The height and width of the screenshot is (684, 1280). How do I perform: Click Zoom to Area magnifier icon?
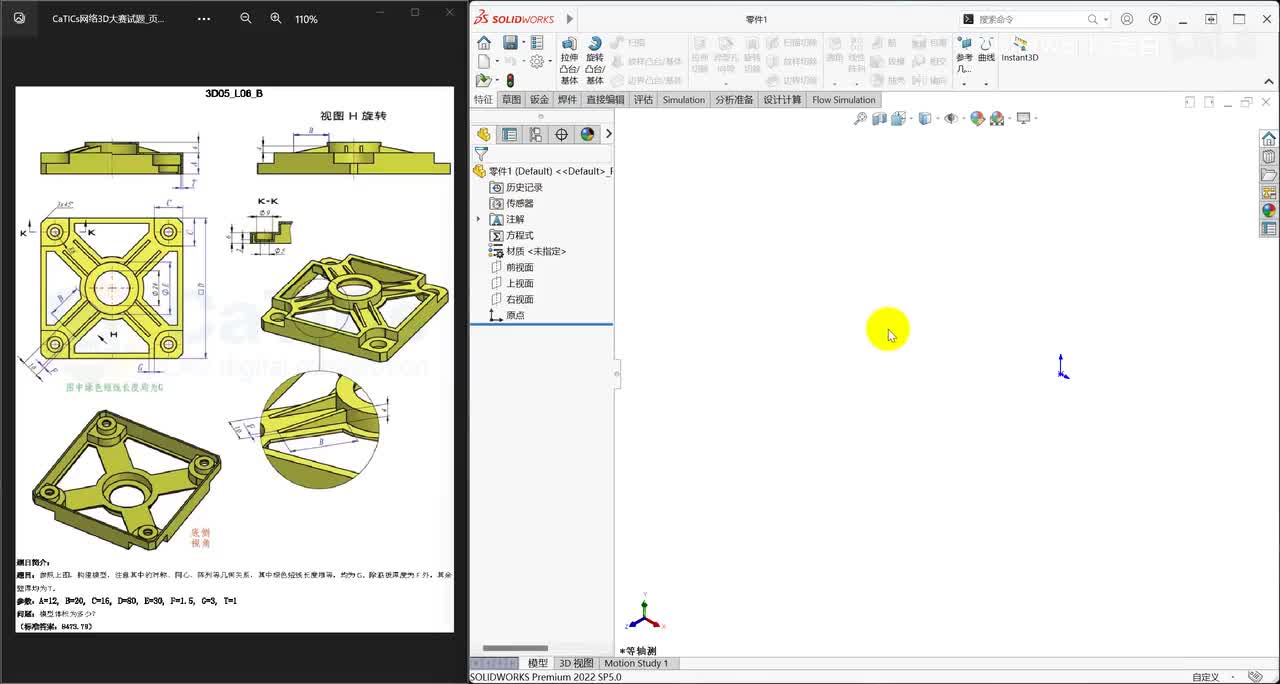[860, 118]
